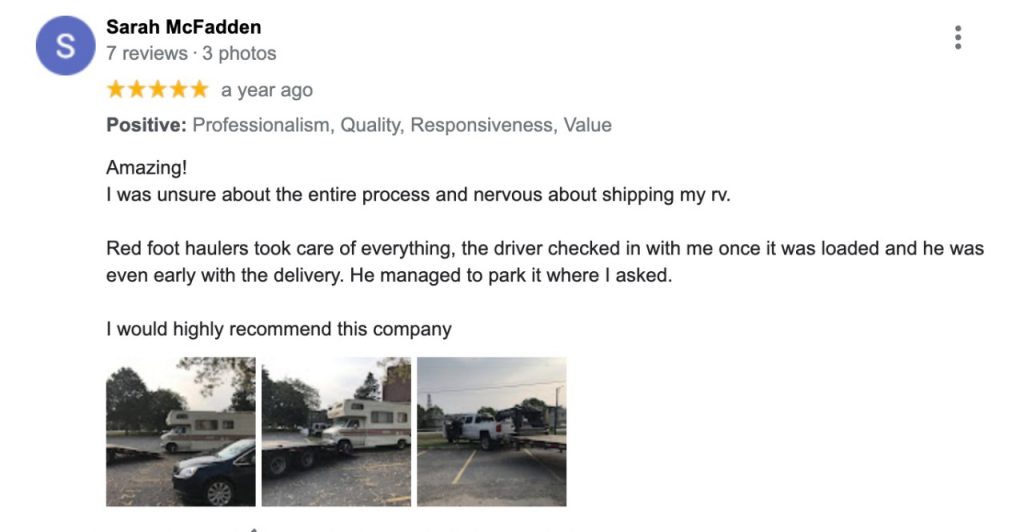Click the "a year ago" timestamp
Viewport: 1024px width, 532px height.
tap(267, 90)
